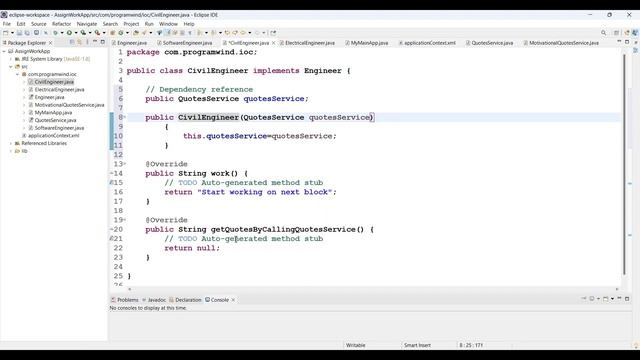Maximize the Package Explorer view
The height and width of the screenshot is (360, 640).
[102, 42]
